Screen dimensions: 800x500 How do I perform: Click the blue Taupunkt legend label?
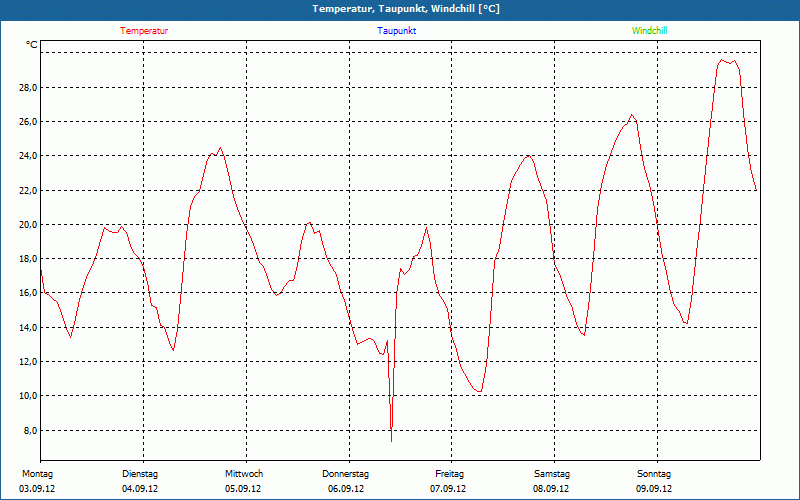396,31
